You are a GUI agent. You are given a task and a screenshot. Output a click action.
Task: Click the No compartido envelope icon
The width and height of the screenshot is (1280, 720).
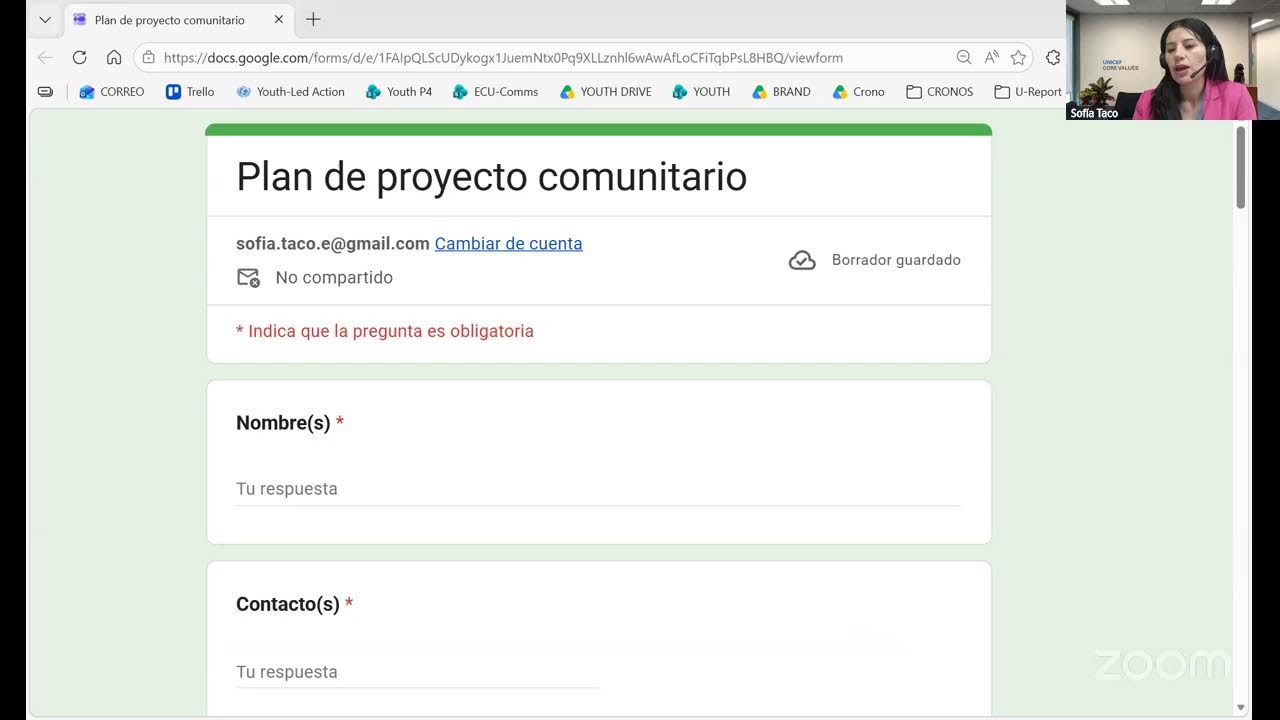tap(248, 278)
